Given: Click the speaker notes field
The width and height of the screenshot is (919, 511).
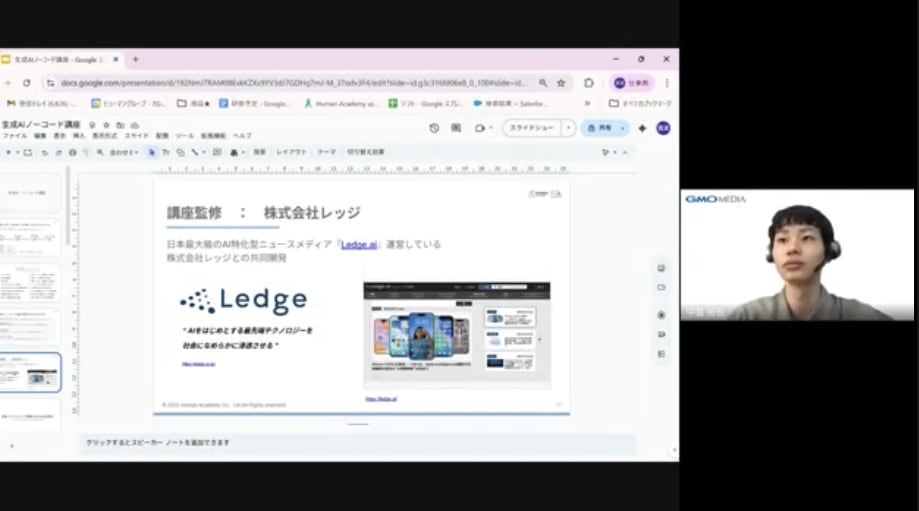Looking at the screenshot, I should [358, 443].
